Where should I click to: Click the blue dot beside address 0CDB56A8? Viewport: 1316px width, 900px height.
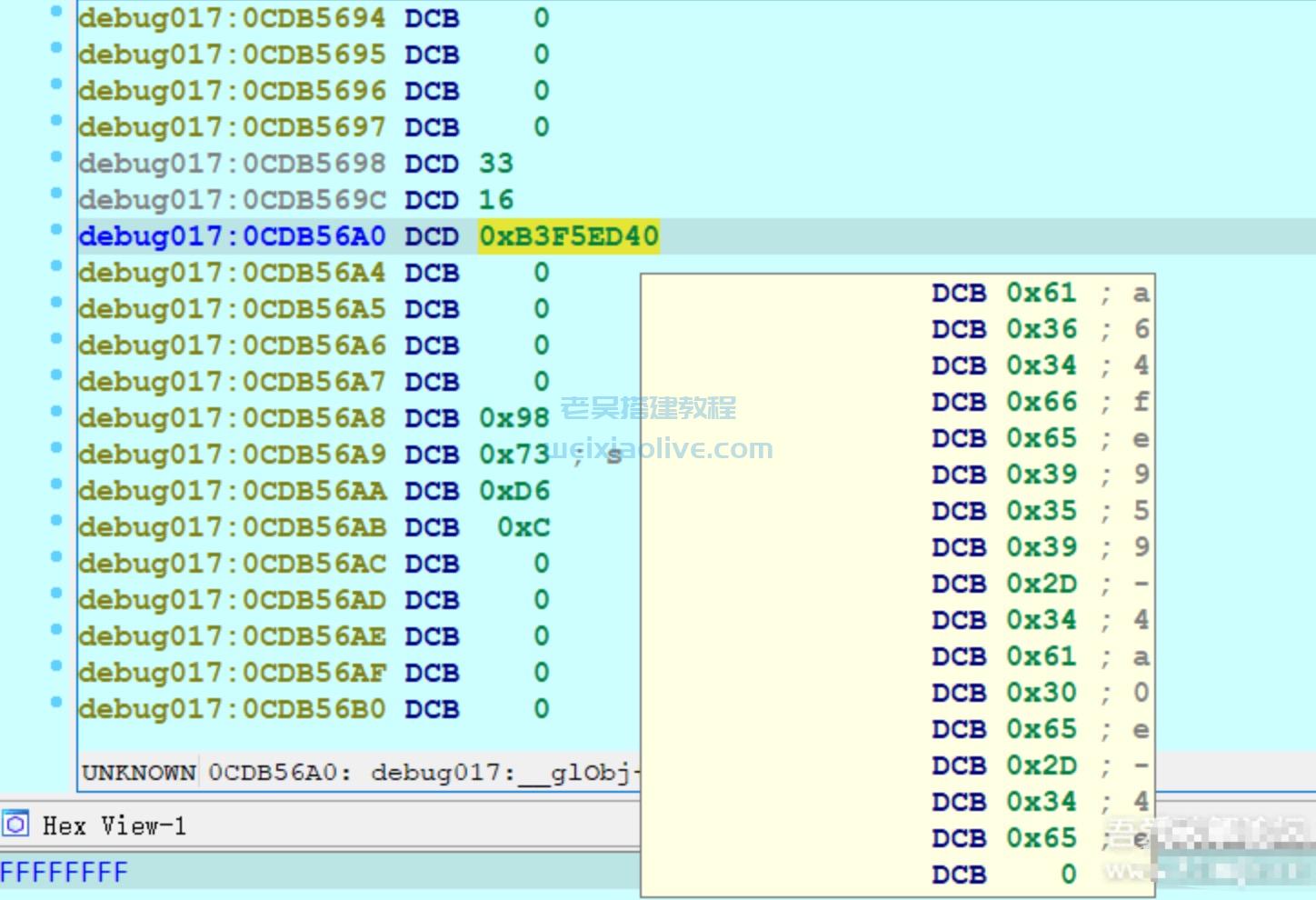(56, 411)
